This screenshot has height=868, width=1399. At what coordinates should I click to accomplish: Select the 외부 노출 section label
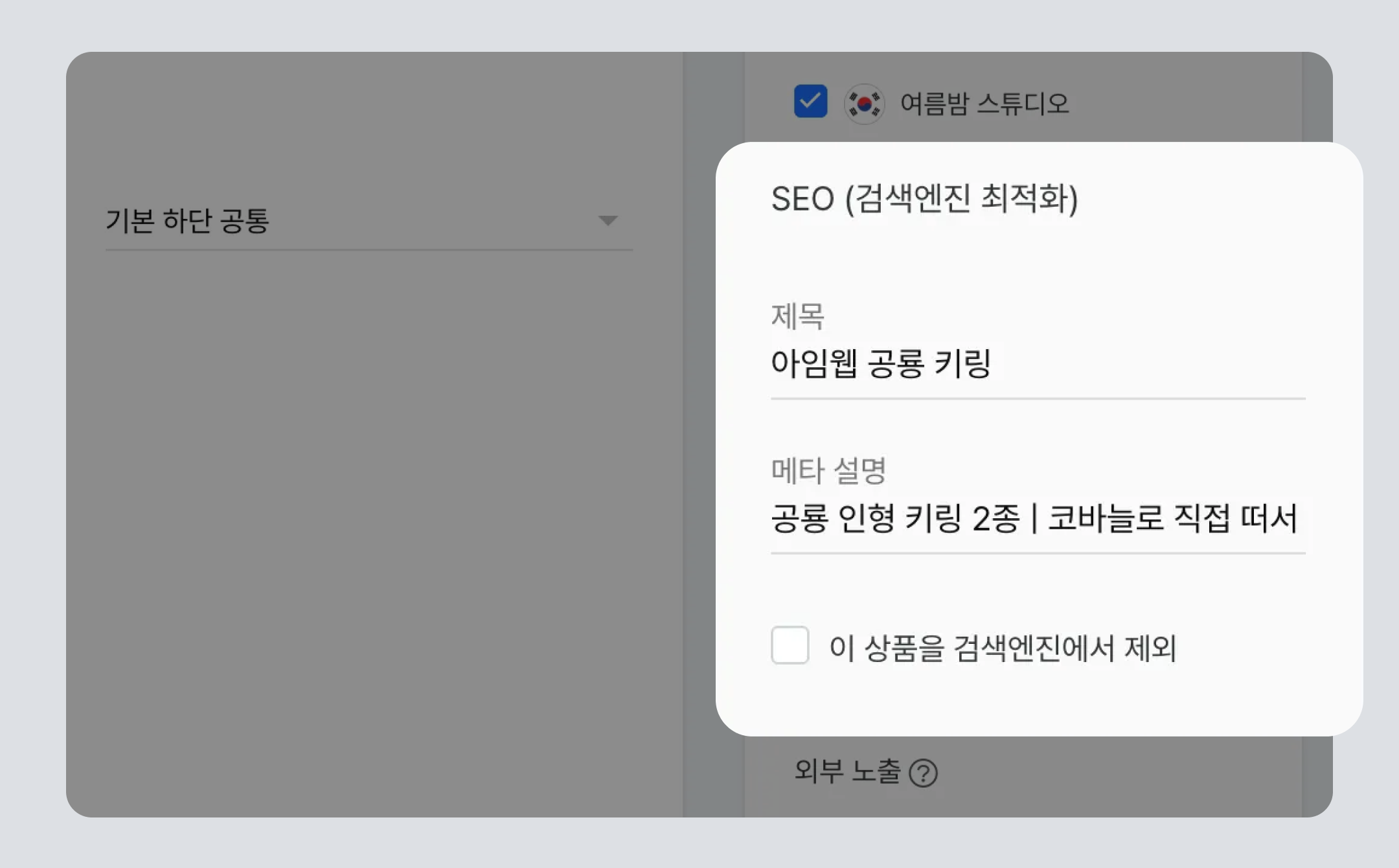pyautogui.click(x=847, y=771)
